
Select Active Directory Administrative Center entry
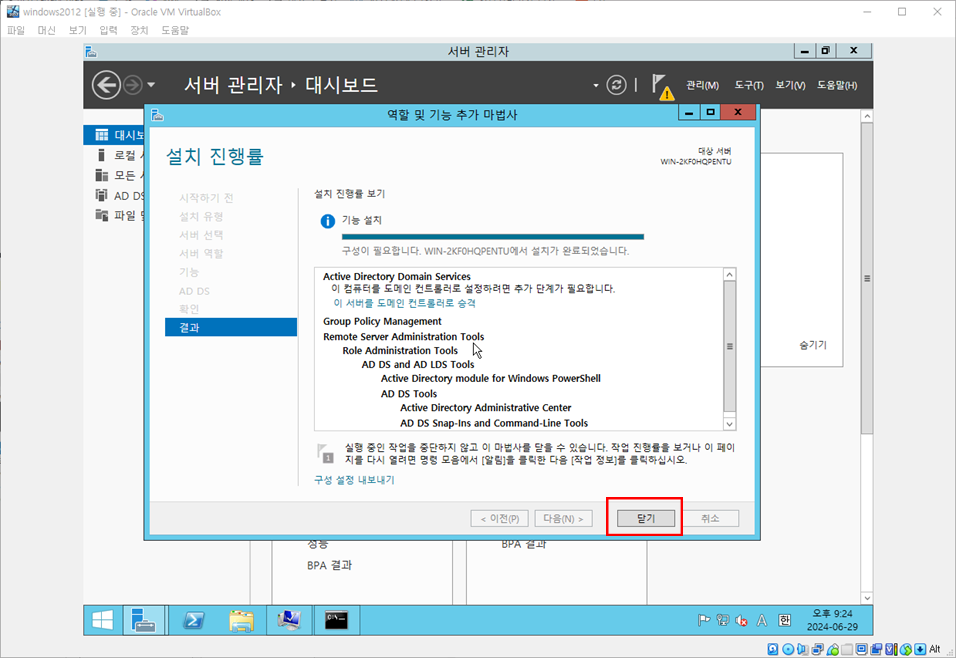pyautogui.click(x=486, y=408)
